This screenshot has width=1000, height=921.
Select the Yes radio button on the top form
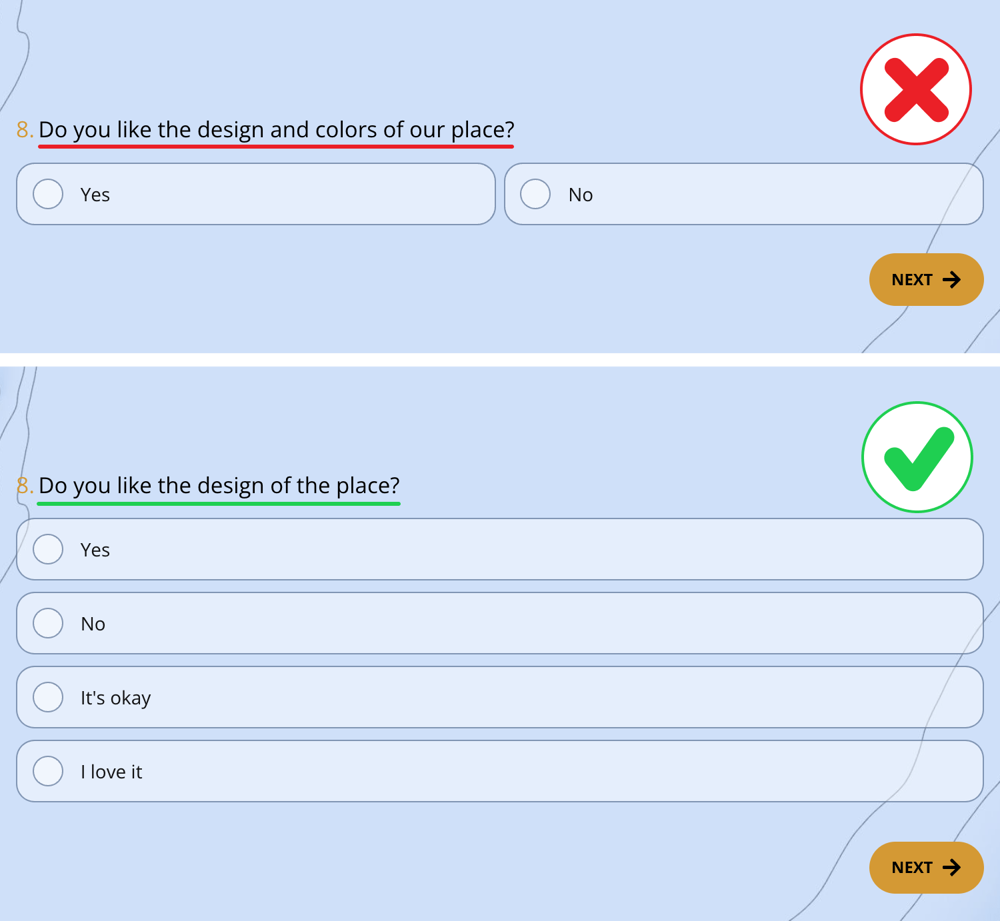[47, 194]
